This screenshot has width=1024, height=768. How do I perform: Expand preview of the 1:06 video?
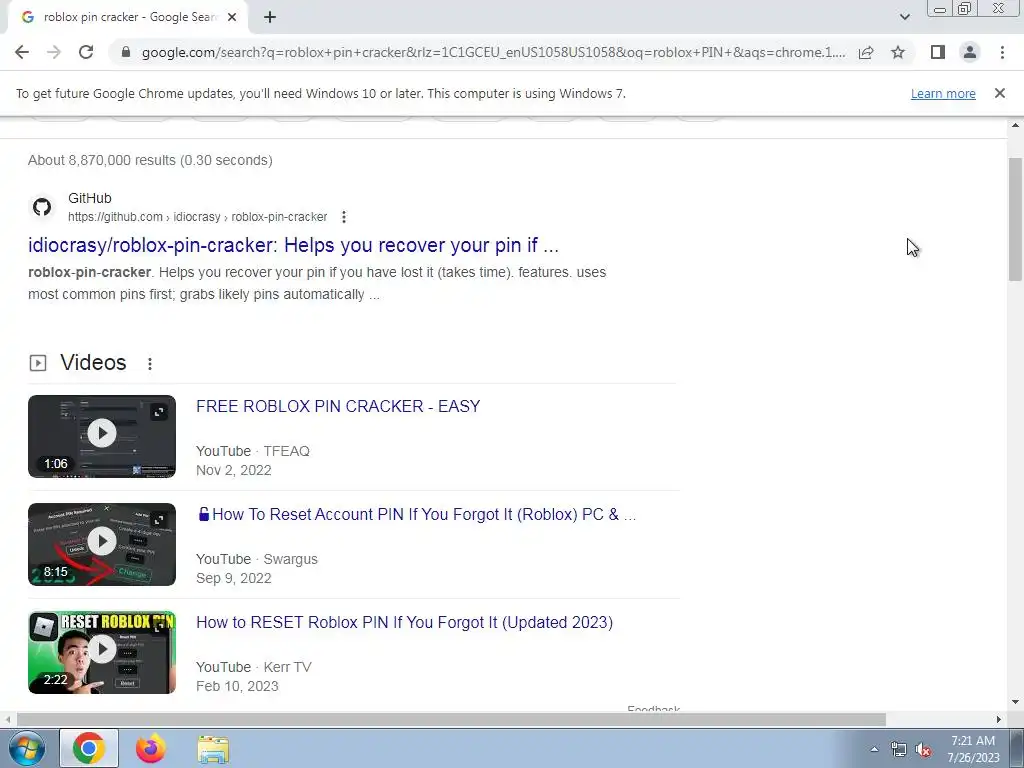pyautogui.click(x=159, y=412)
